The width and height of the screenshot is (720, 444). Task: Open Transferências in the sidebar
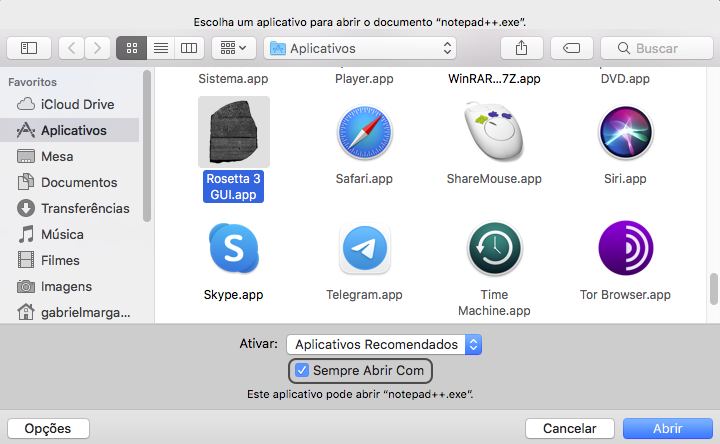click(70, 208)
